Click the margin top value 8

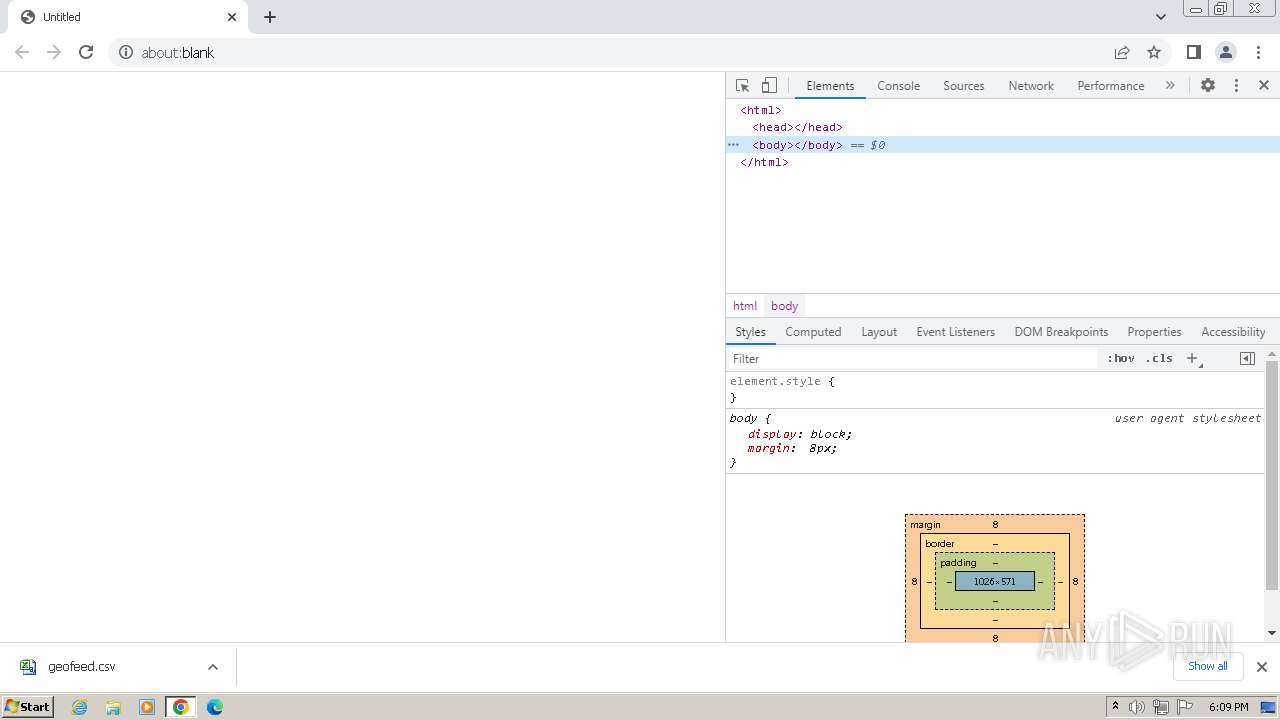click(x=995, y=524)
